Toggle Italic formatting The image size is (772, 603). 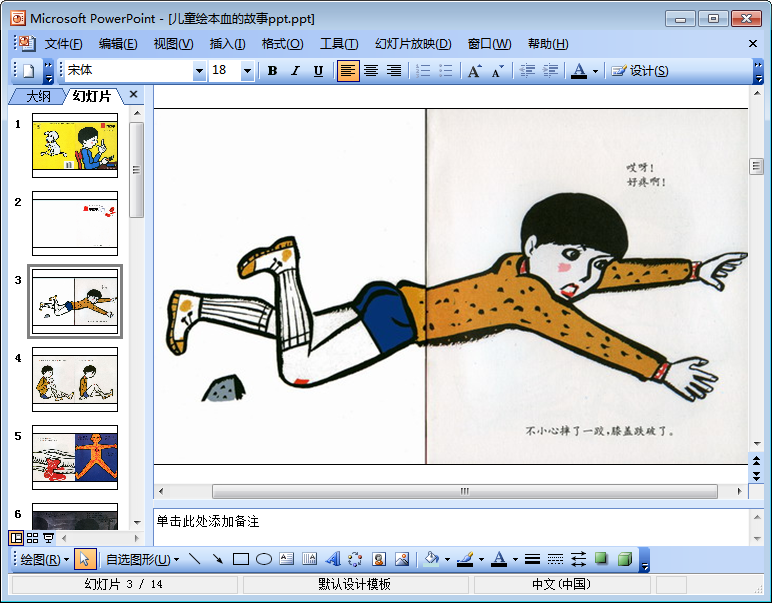(x=295, y=71)
